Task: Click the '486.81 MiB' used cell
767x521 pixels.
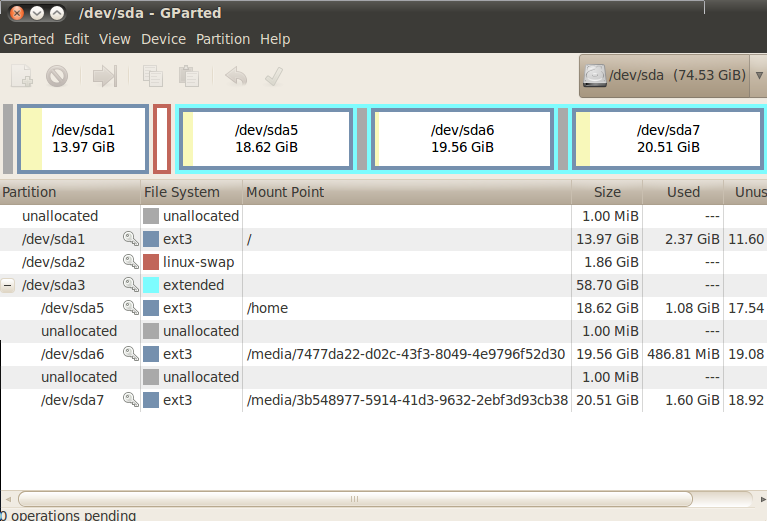Action: coord(683,354)
